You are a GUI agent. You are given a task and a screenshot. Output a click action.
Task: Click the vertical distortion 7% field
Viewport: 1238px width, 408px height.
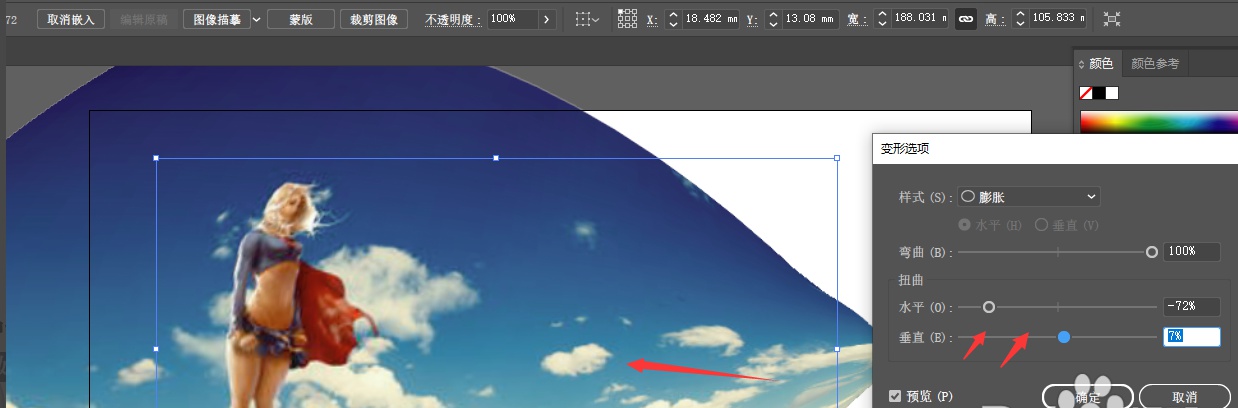click(1192, 337)
